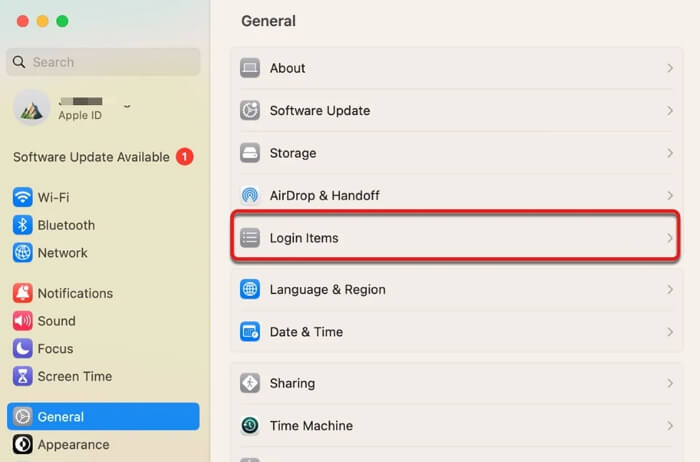
Task: Click the yellow minimize window button
Action: [42, 21]
